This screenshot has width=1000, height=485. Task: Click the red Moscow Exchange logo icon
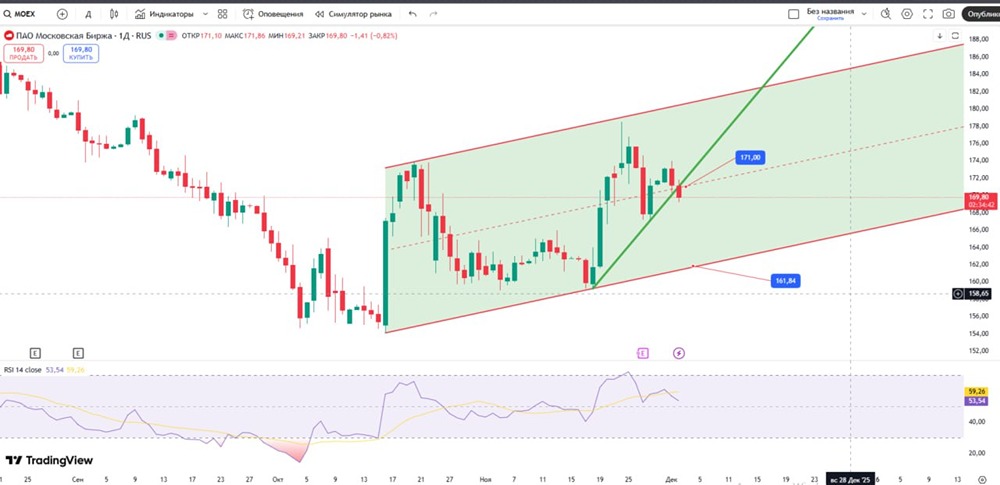[x=8, y=36]
